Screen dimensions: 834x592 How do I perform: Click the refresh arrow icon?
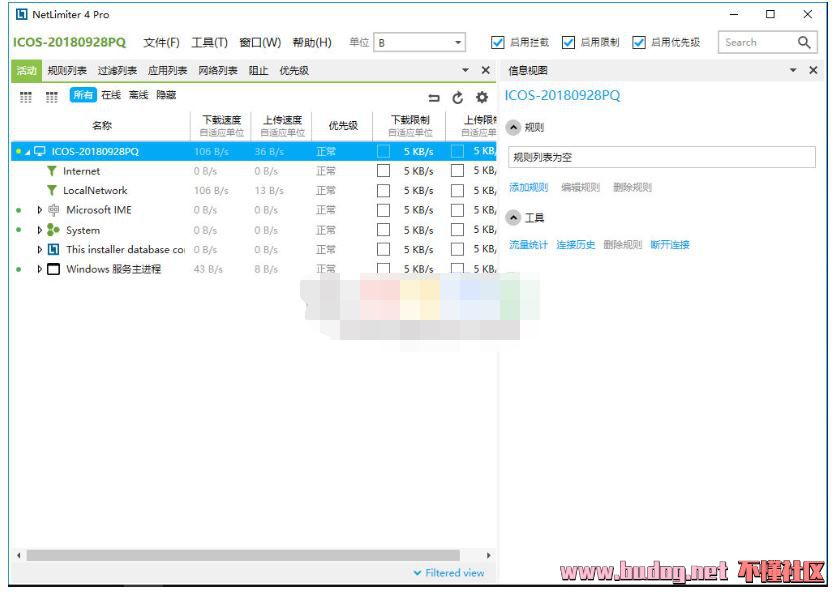(x=457, y=97)
